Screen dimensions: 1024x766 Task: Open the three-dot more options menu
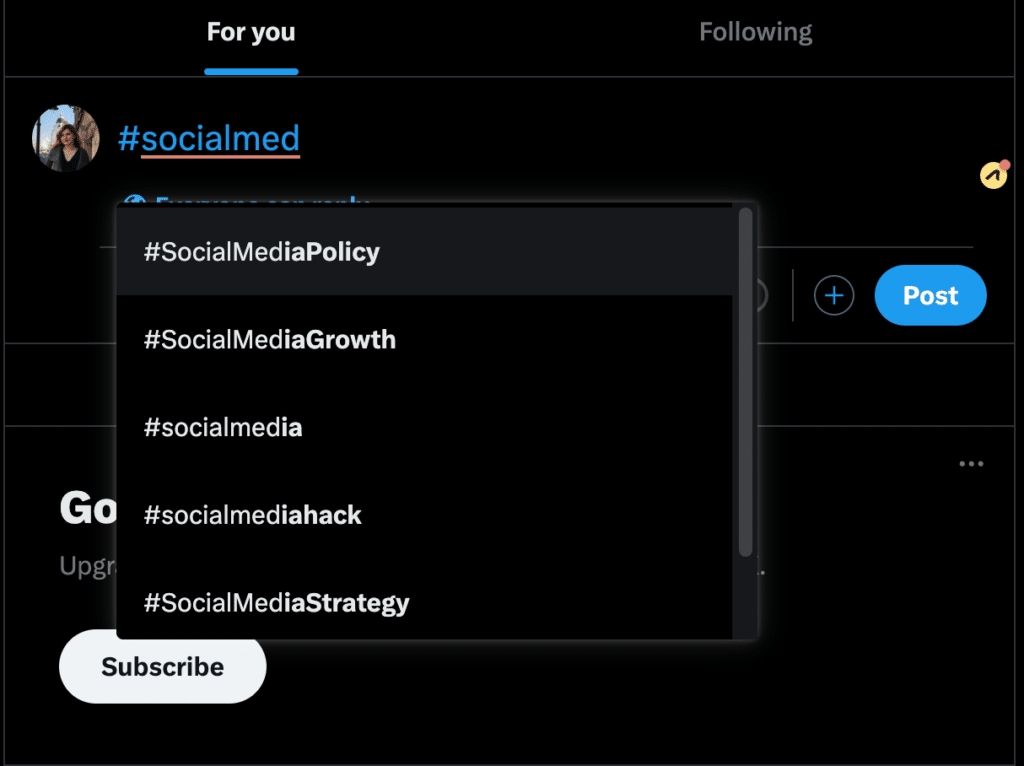971,464
